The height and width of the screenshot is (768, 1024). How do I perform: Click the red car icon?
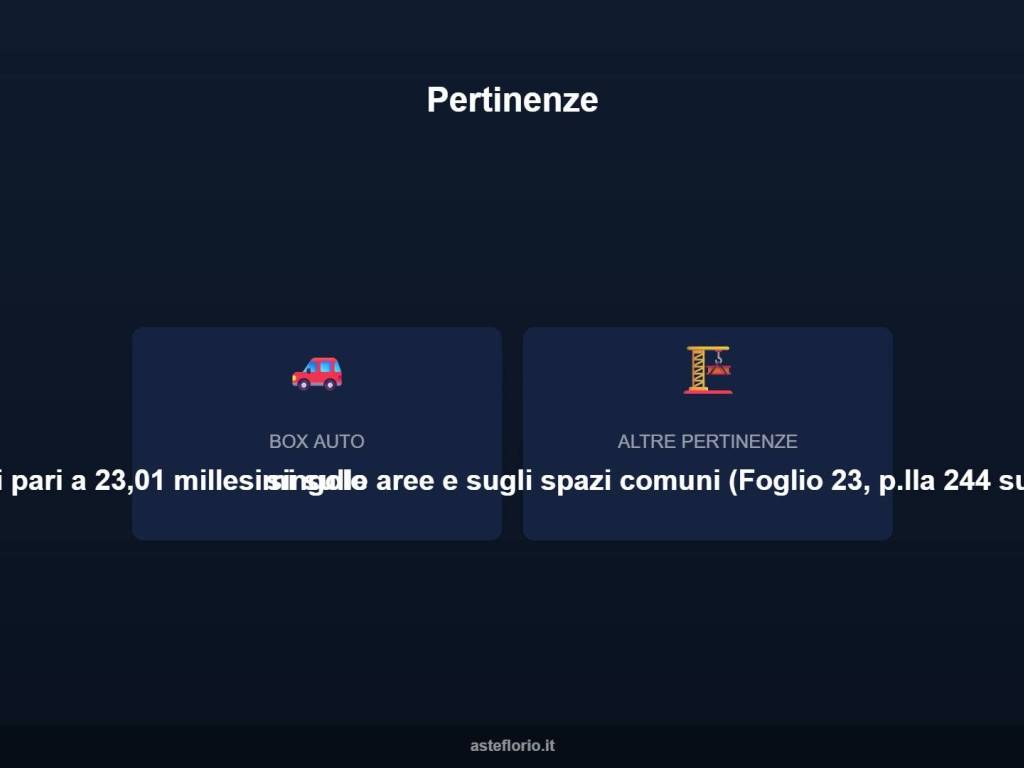click(x=317, y=373)
